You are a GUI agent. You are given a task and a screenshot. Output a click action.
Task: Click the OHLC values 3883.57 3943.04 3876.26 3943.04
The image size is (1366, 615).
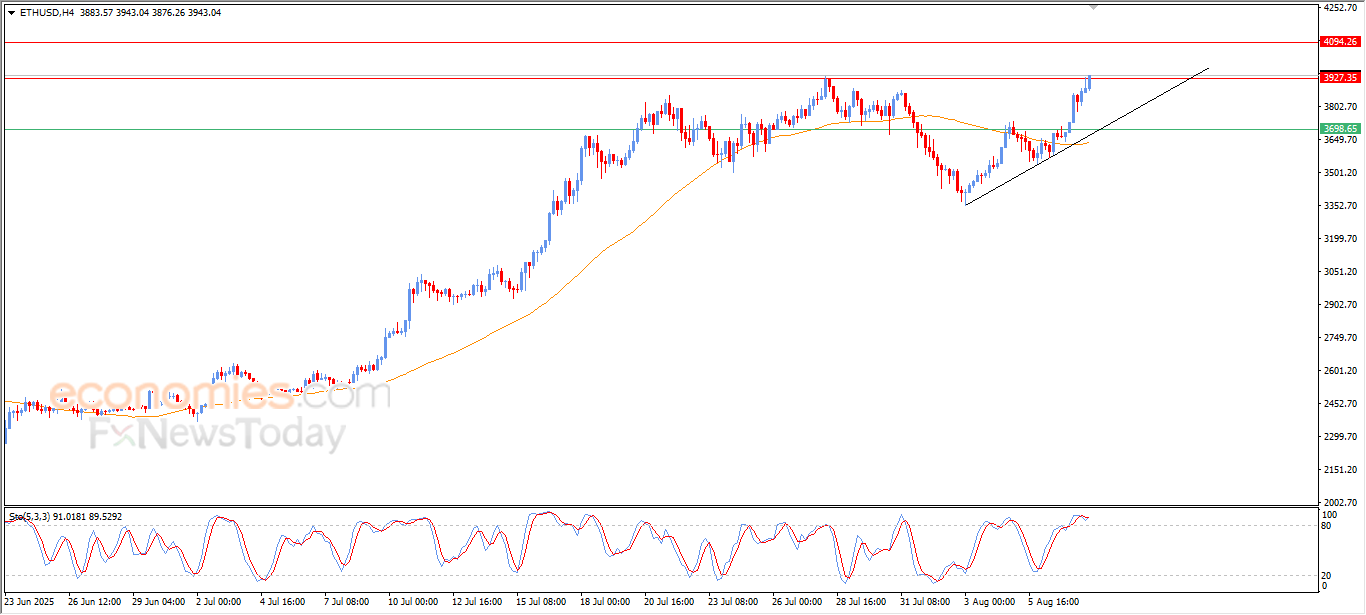point(151,12)
